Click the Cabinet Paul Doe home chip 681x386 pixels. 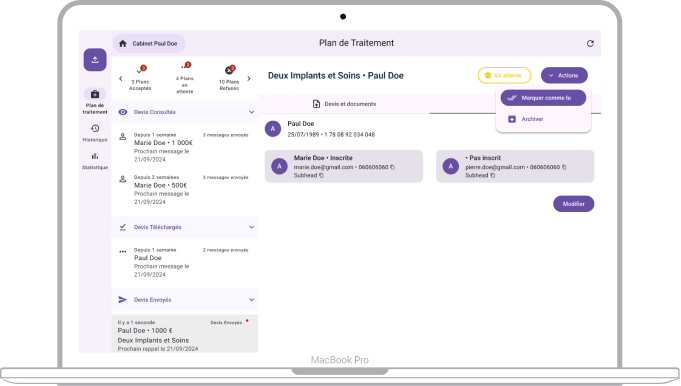(x=149, y=43)
